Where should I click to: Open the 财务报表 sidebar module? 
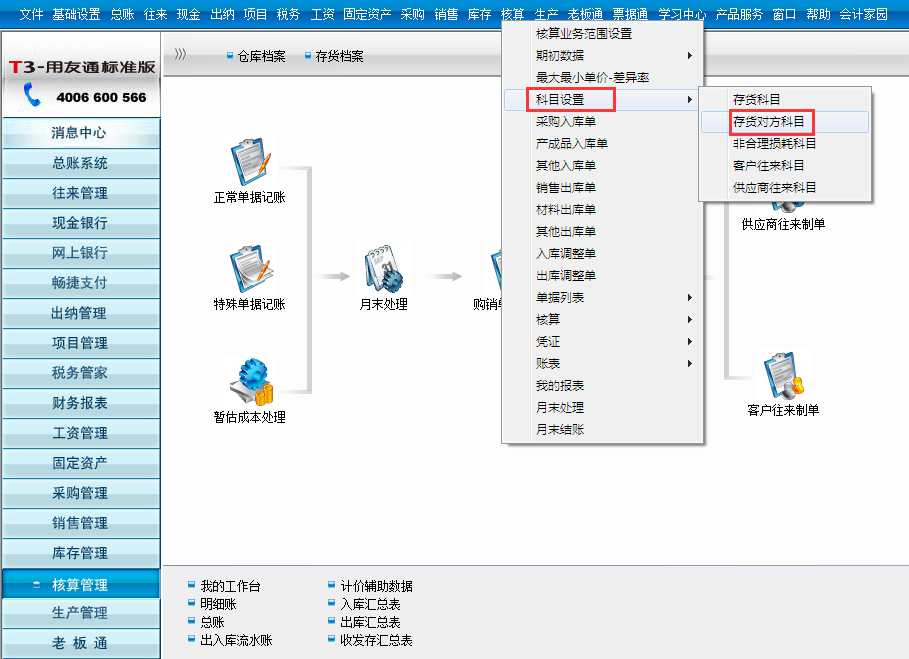(80, 403)
